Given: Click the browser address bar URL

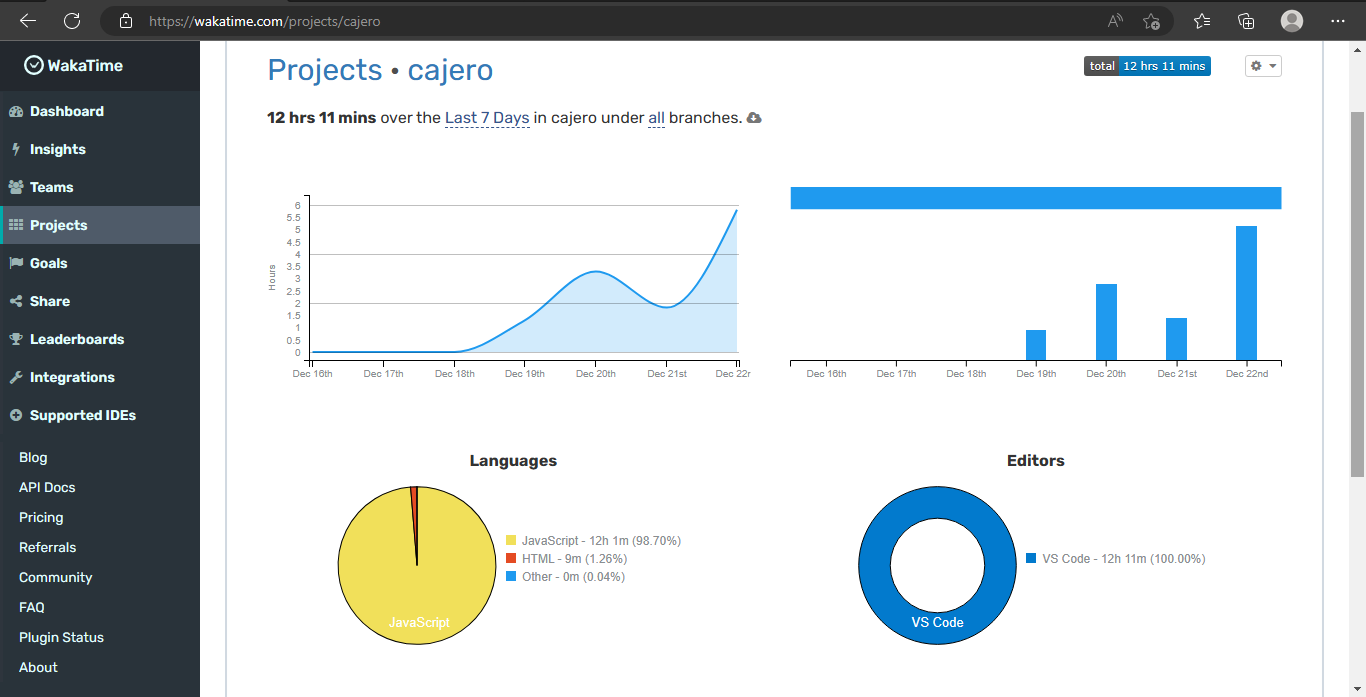Looking at the screenshot, I should [x=264, y=20].
